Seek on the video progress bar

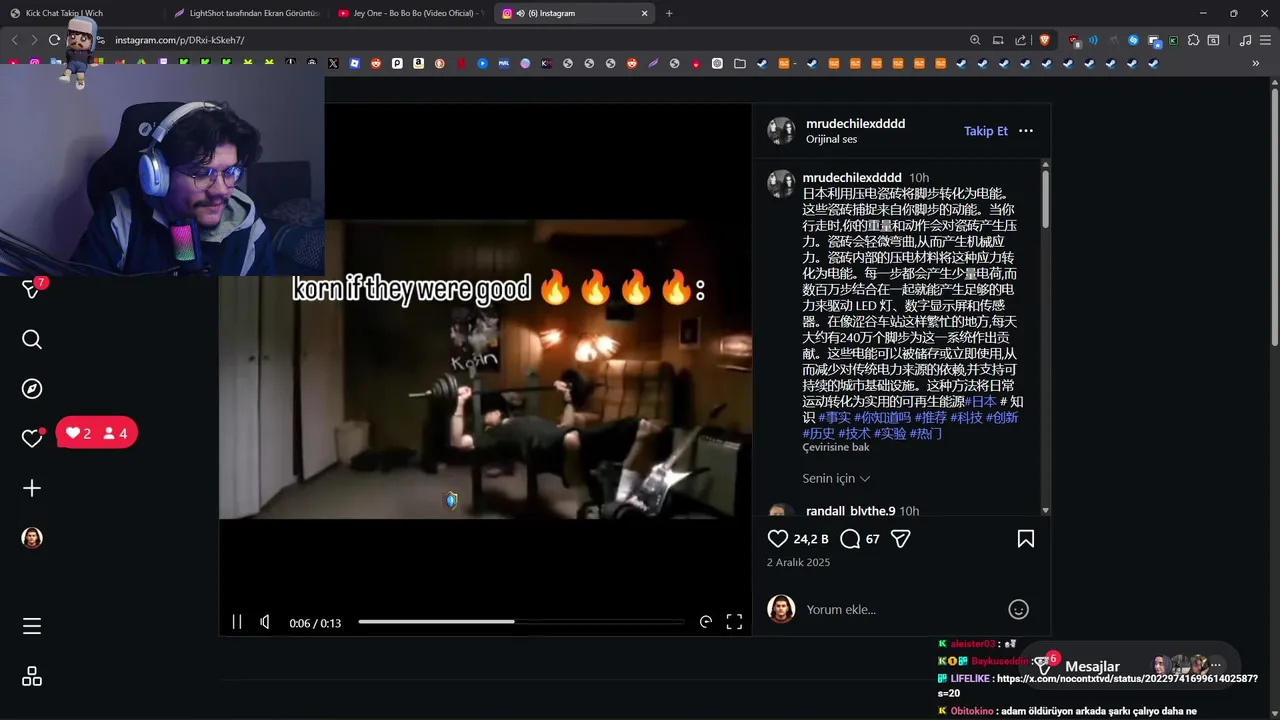pos(521,622)
